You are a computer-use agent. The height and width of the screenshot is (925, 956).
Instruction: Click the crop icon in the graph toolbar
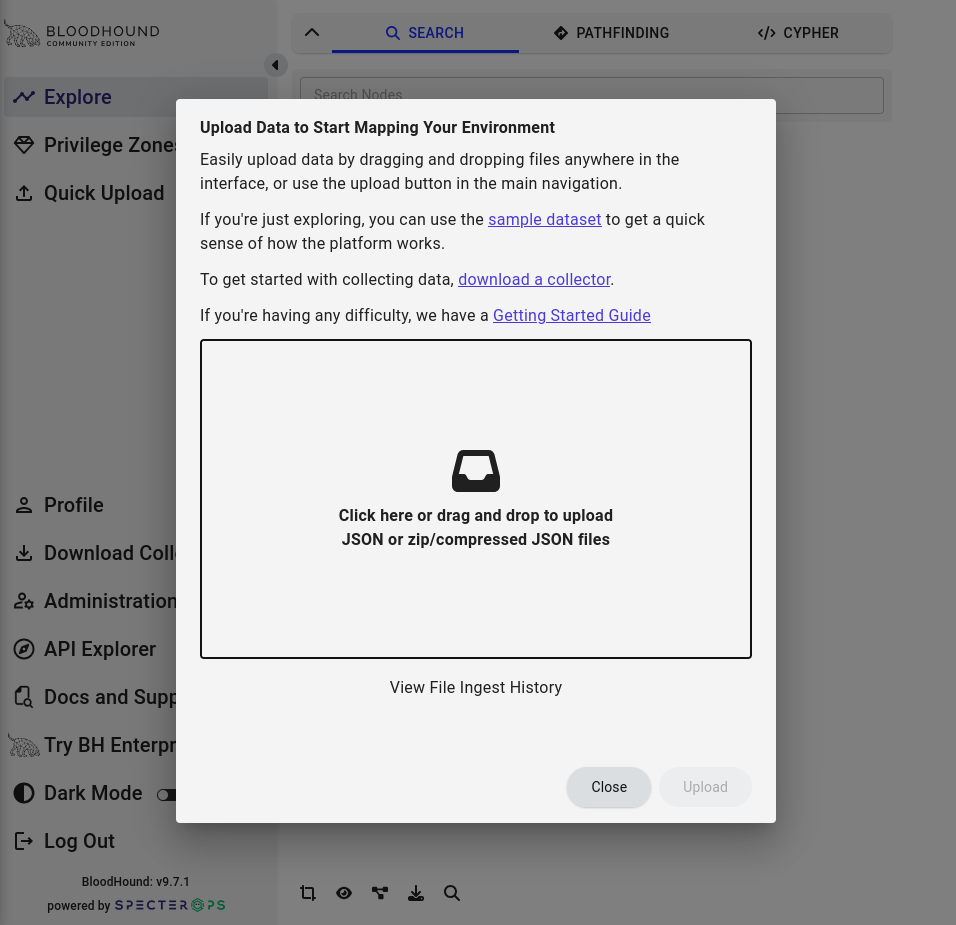[x=308, y=893]
